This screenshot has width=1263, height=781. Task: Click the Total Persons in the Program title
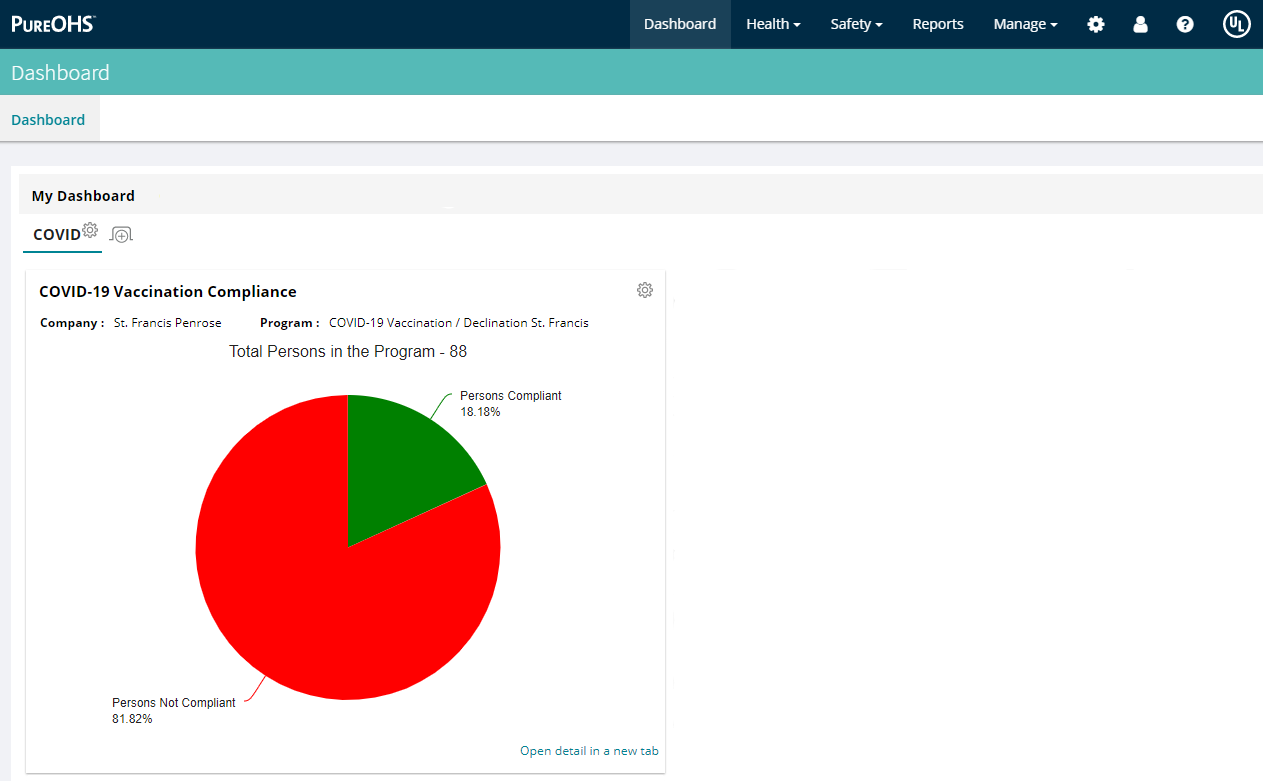click(348, 352)
